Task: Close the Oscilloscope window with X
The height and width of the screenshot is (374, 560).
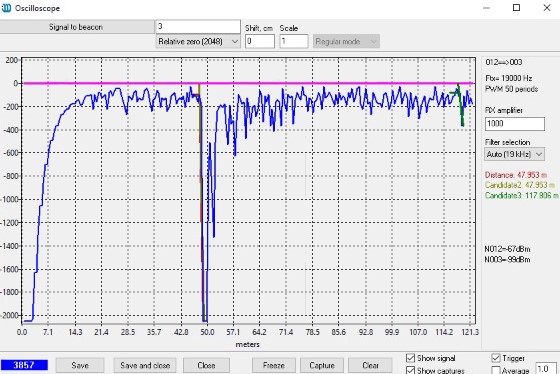Action: [547, 8]
